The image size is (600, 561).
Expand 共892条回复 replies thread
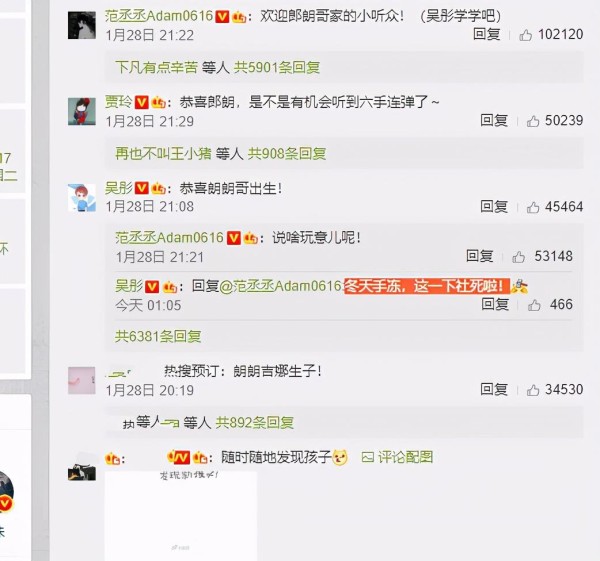(255, 423)
